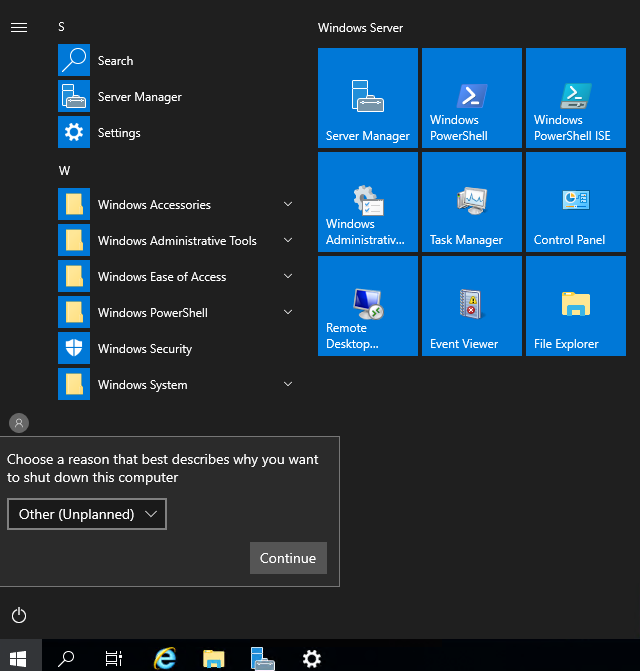Expand the Windows Administrative Tools chevron

288,240
